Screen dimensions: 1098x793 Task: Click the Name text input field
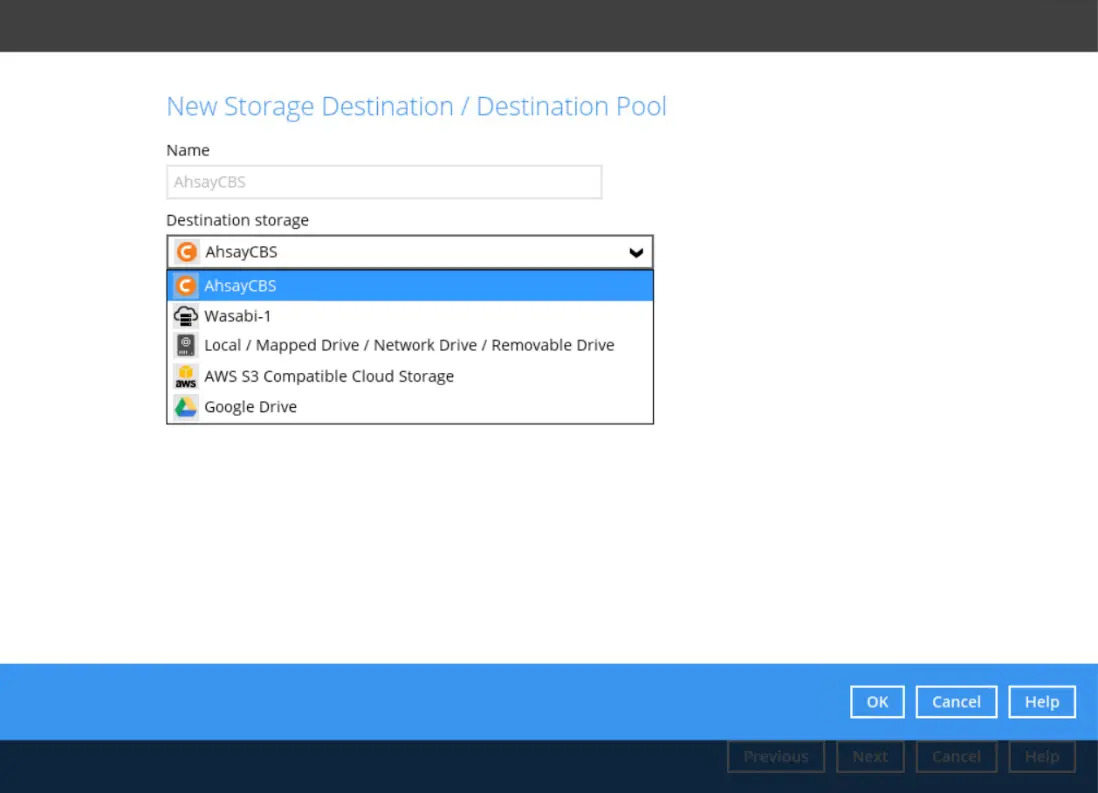point(384,183)
